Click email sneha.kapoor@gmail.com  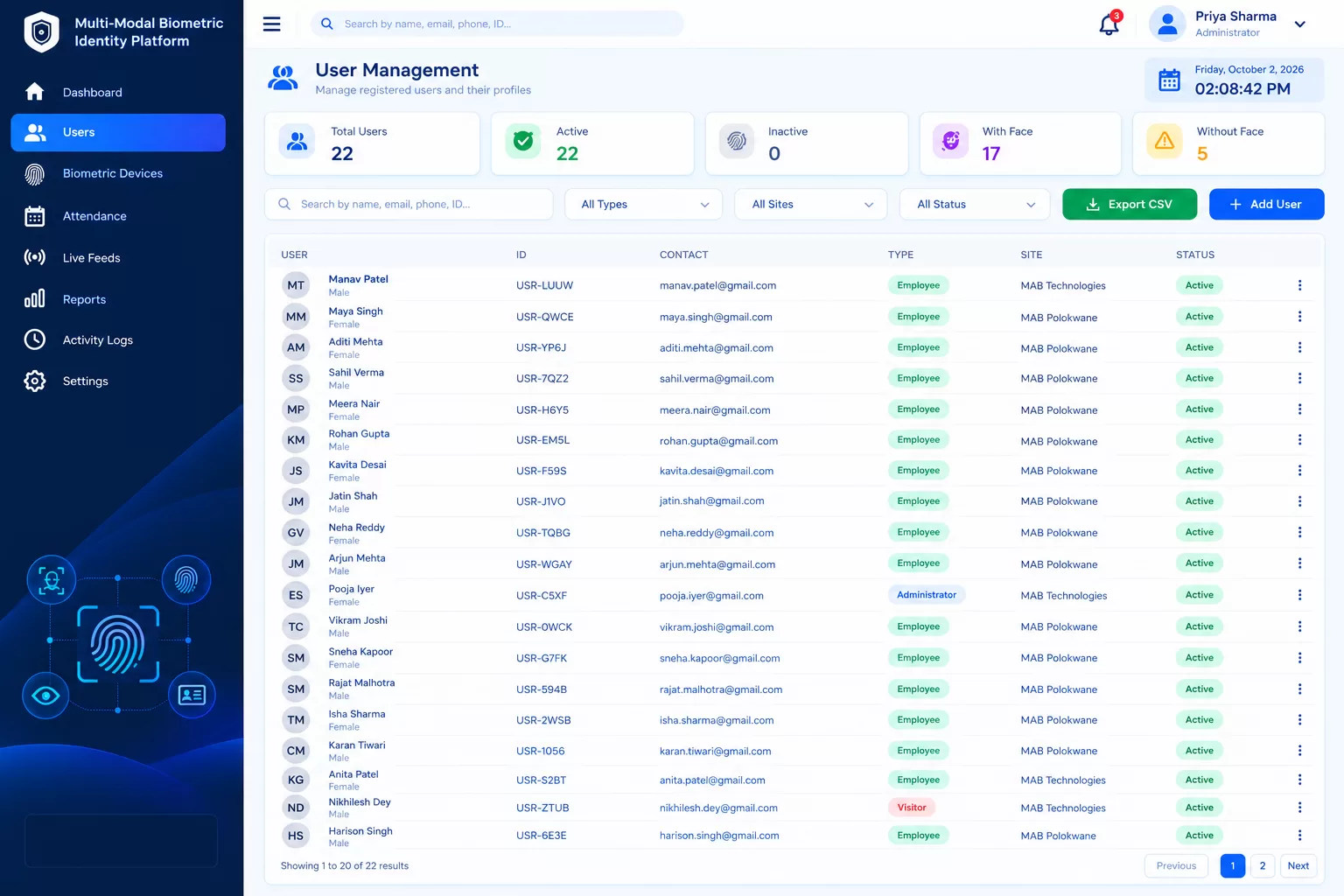click(719, 658)
